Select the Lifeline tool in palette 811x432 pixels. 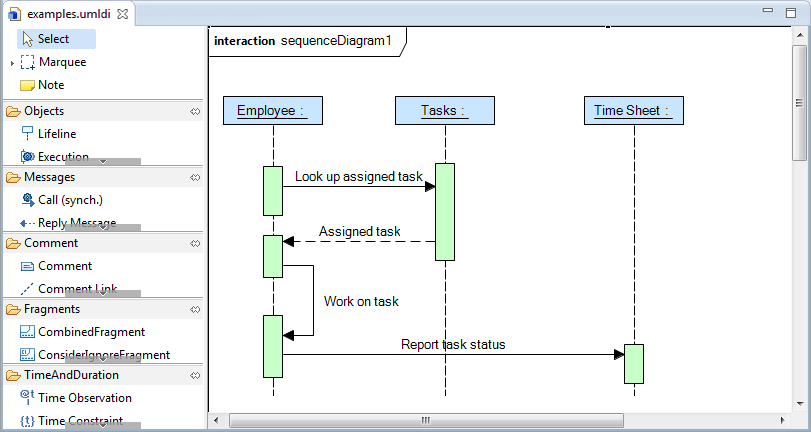[x=56, y=134]
